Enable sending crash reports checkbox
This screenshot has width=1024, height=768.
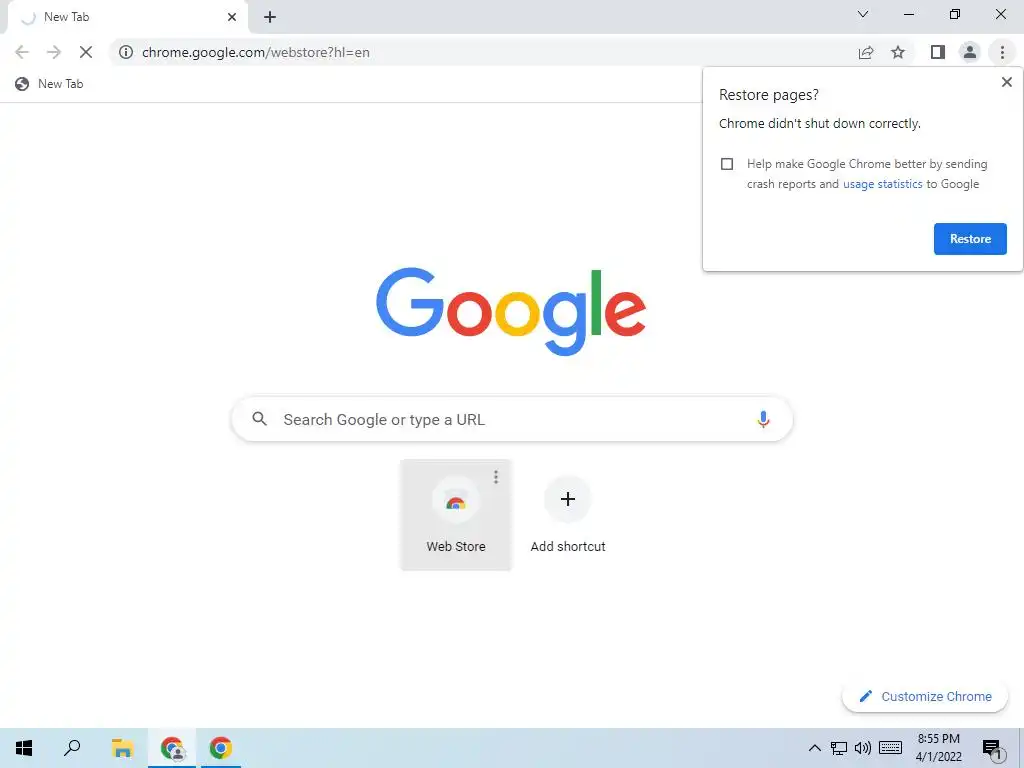coord(727,164)
